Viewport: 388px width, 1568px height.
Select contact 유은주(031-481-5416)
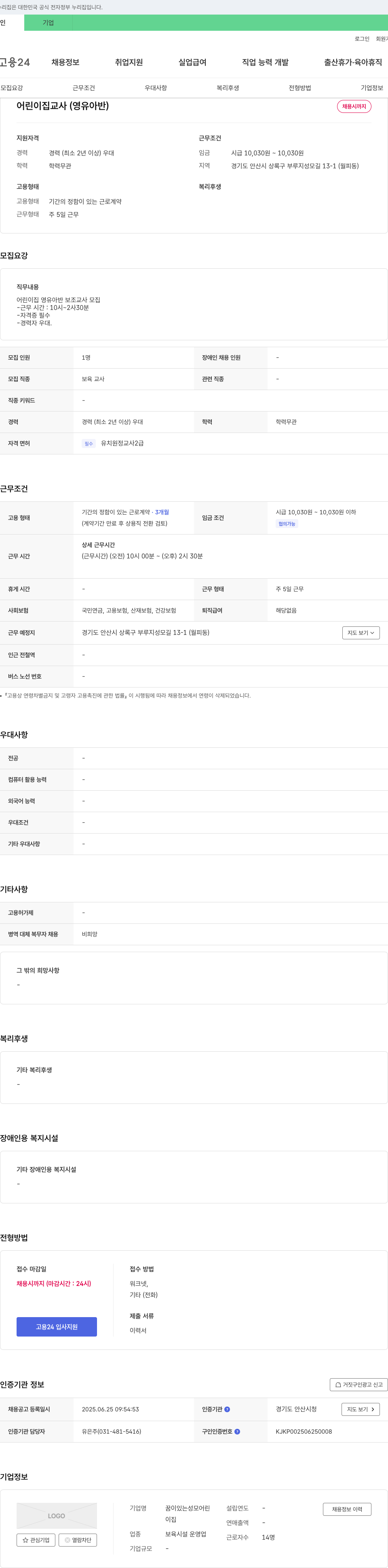click(x=111, y=1432)
